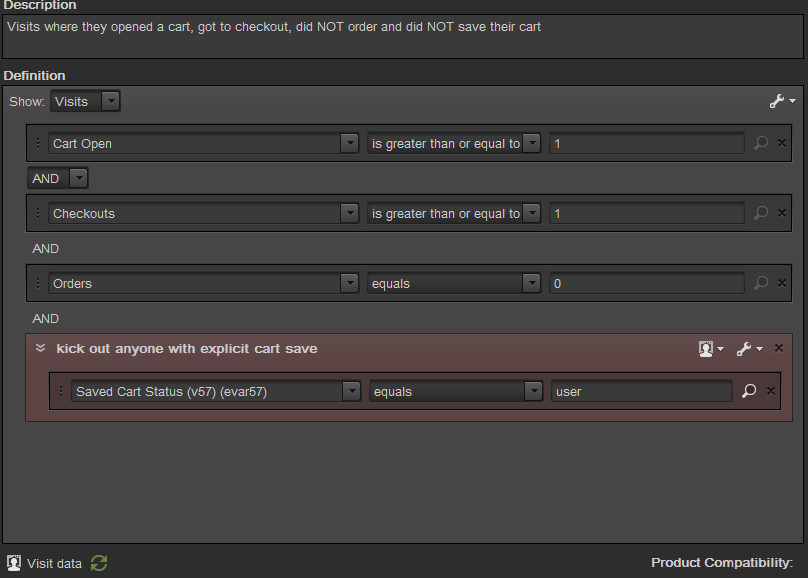Delete the Checkouts condition row
The width and height of the screenshot is (808, 578).
(782, 213)
